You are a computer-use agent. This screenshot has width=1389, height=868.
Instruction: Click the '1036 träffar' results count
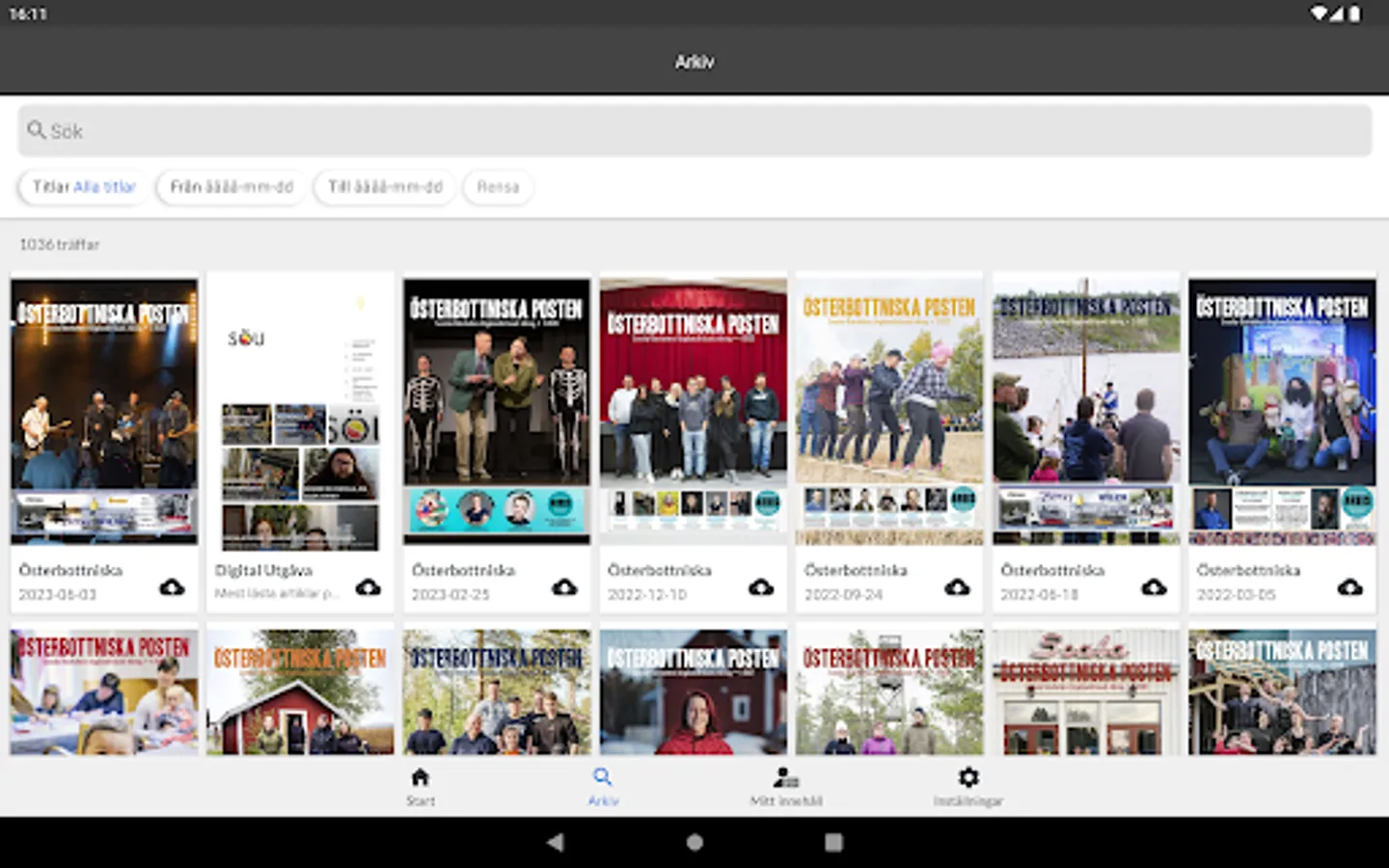[x=60, y=245]
